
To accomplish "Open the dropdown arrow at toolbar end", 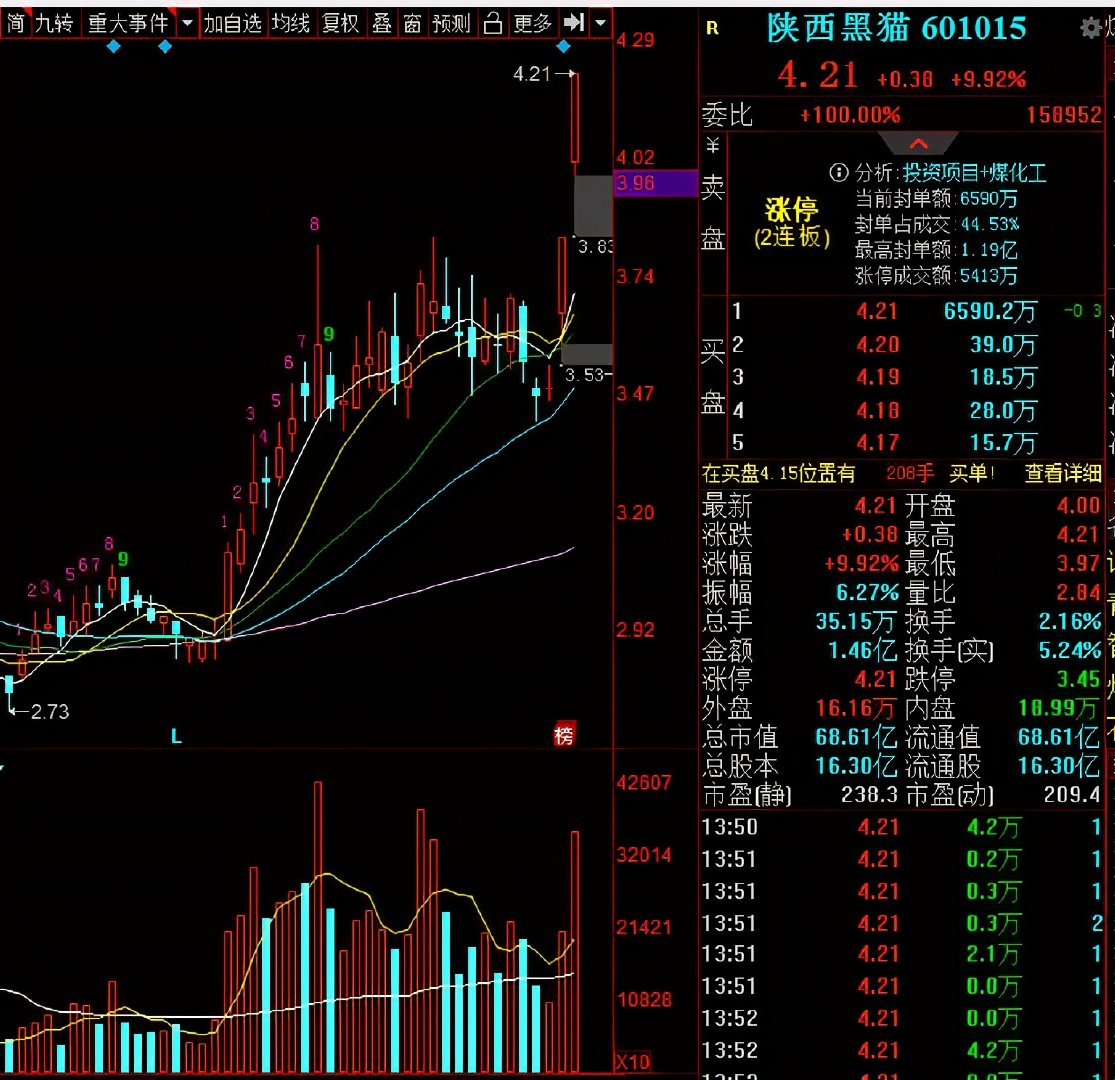I will coord(600,23).
